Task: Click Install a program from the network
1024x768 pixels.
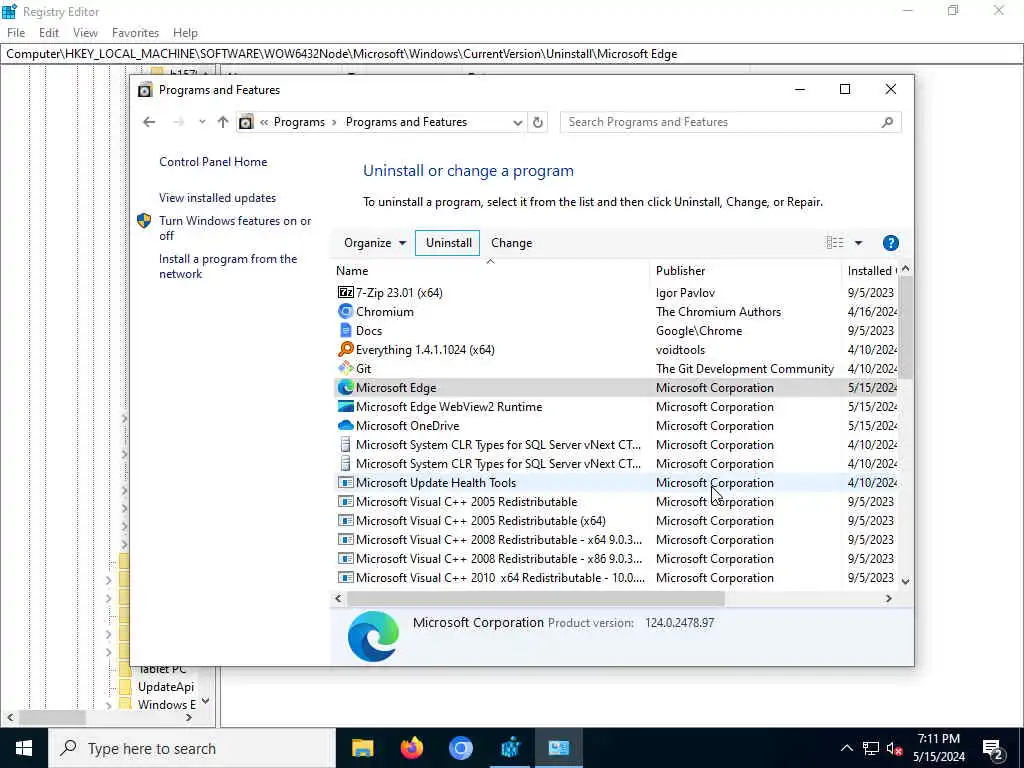Action: coord(228,266)
